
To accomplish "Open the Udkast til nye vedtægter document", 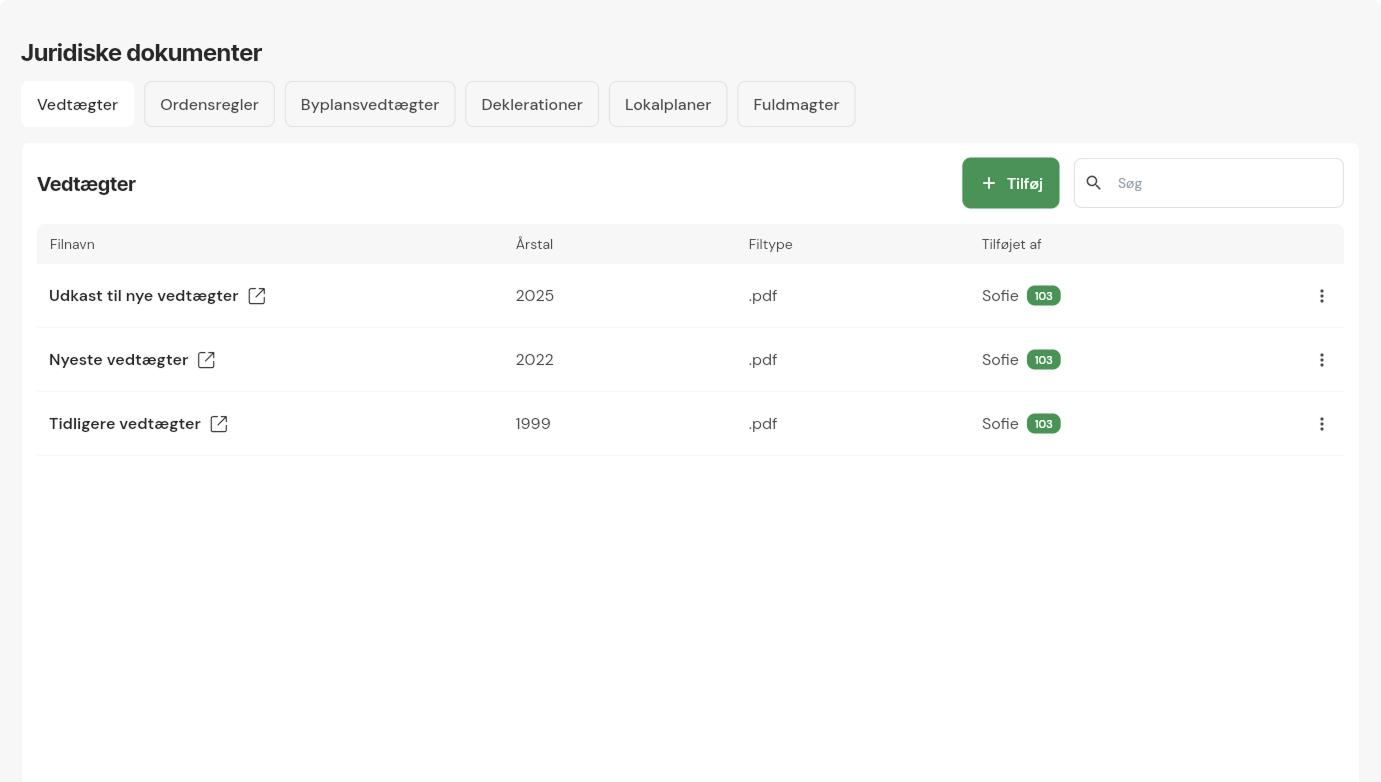I will coord(144,296).
